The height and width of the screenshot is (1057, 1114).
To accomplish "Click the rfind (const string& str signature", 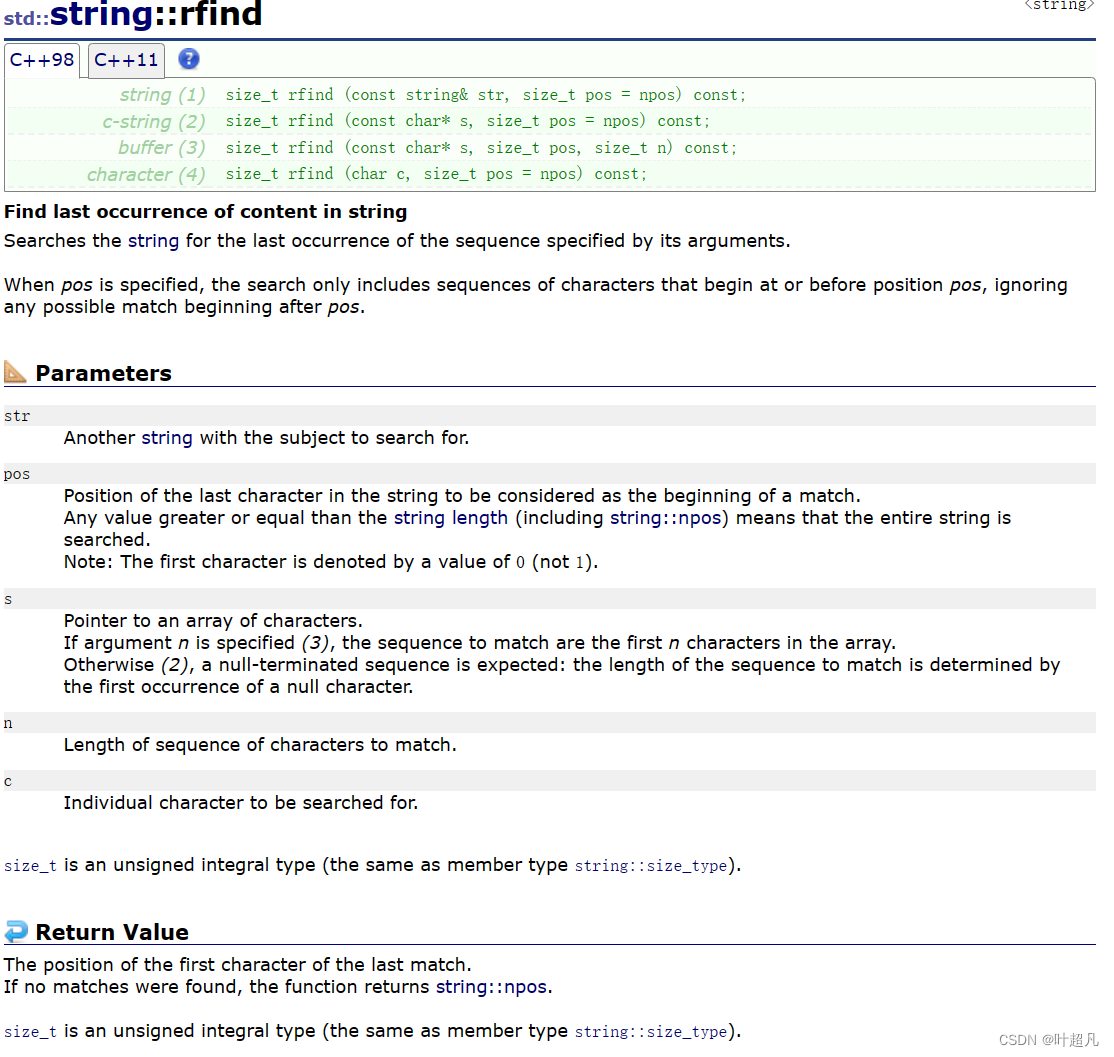I will point(486,94).
